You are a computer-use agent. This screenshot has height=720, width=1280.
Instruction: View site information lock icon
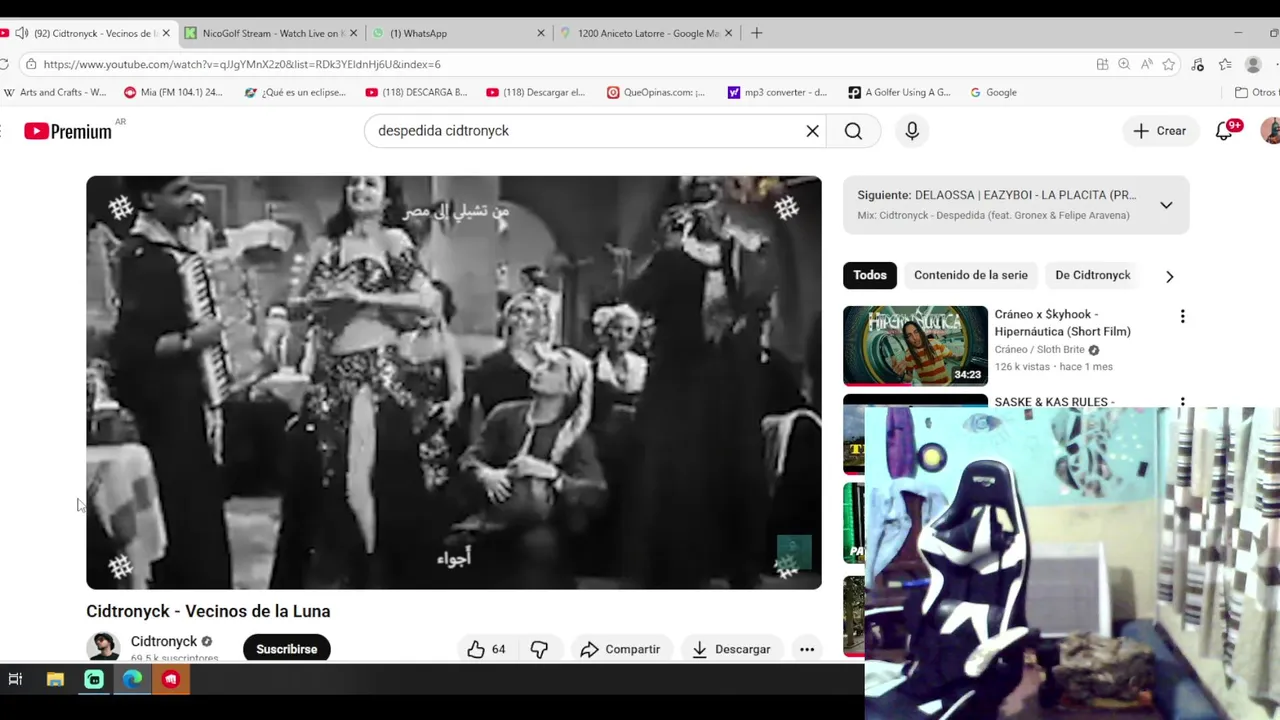(31, 64)
